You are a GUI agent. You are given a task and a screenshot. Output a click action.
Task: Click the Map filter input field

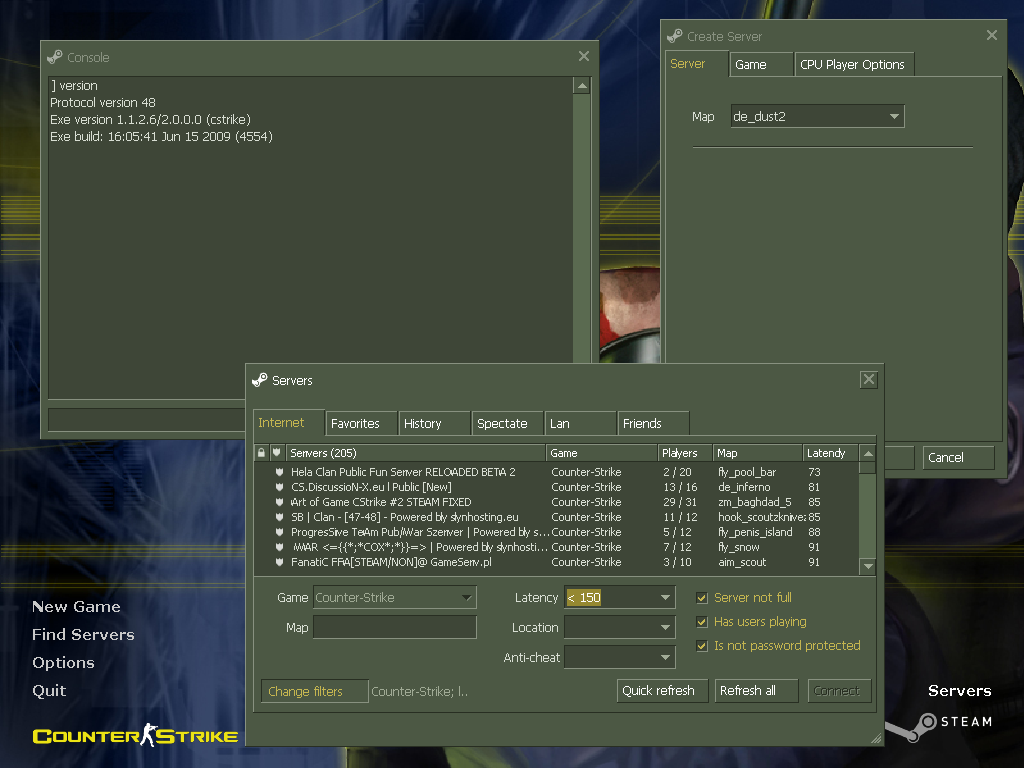(x=394, y=628)
